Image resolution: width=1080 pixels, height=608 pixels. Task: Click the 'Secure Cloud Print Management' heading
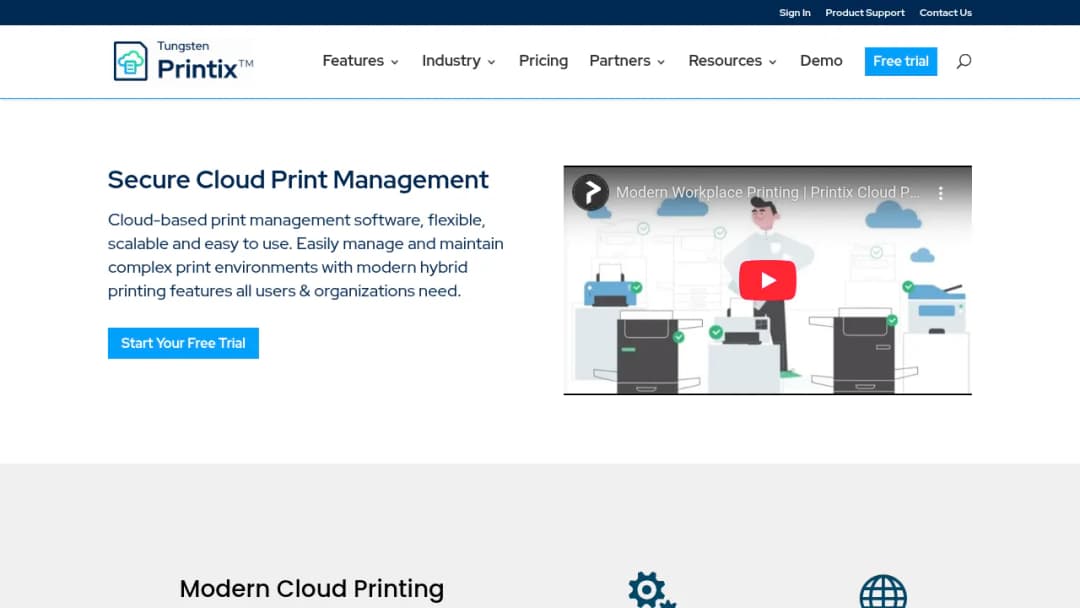(x=298, y=180)
